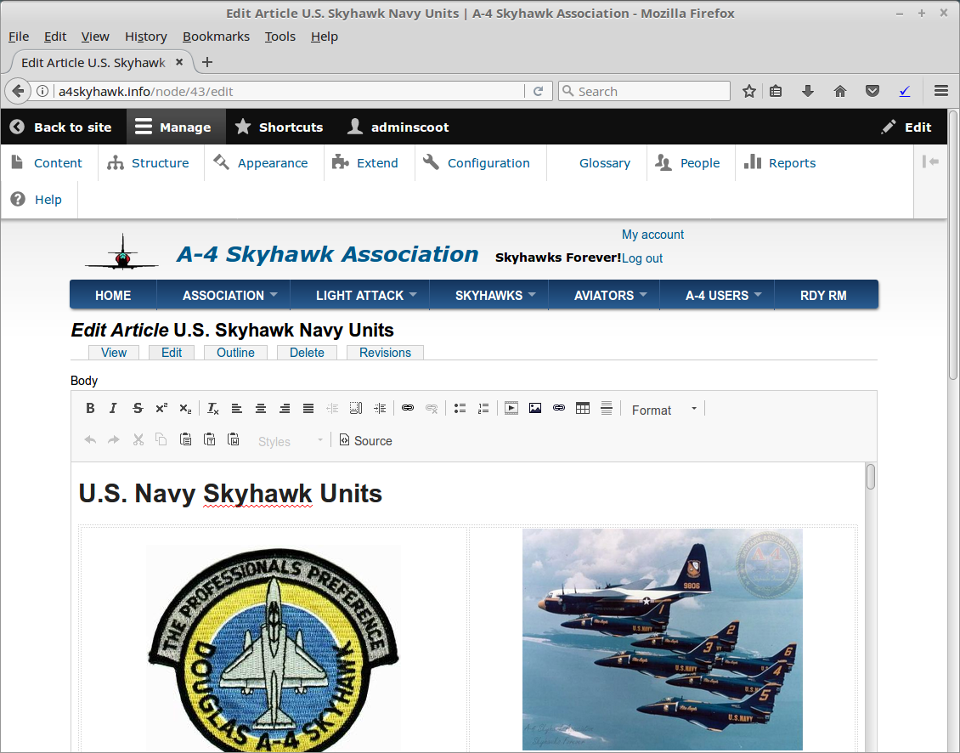The height and width of the screenshot is (753, 960).
Task: Insert an image into the body
Action: pyautogui.click(x=534, y=408)
